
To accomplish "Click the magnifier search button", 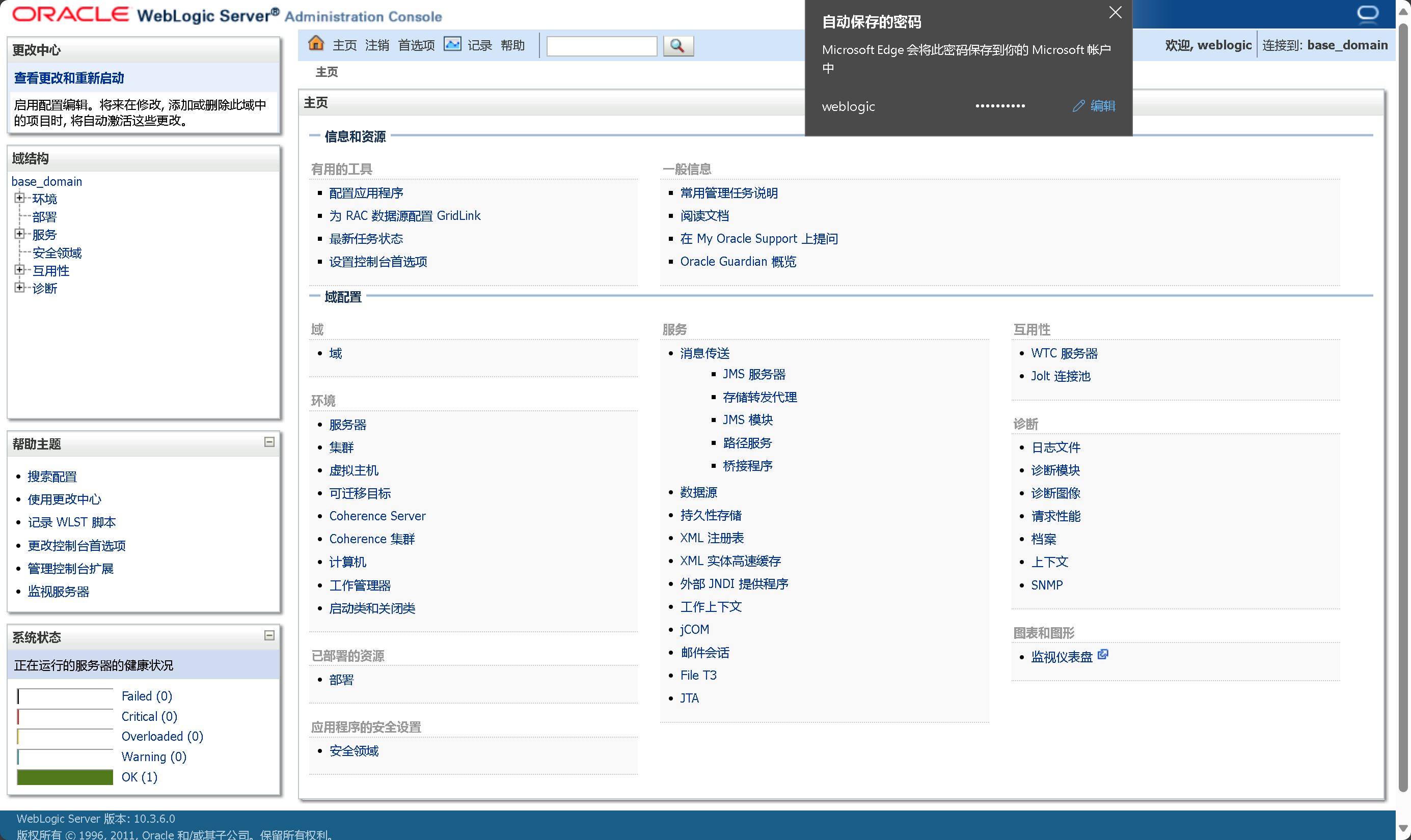I will point(678,45).
